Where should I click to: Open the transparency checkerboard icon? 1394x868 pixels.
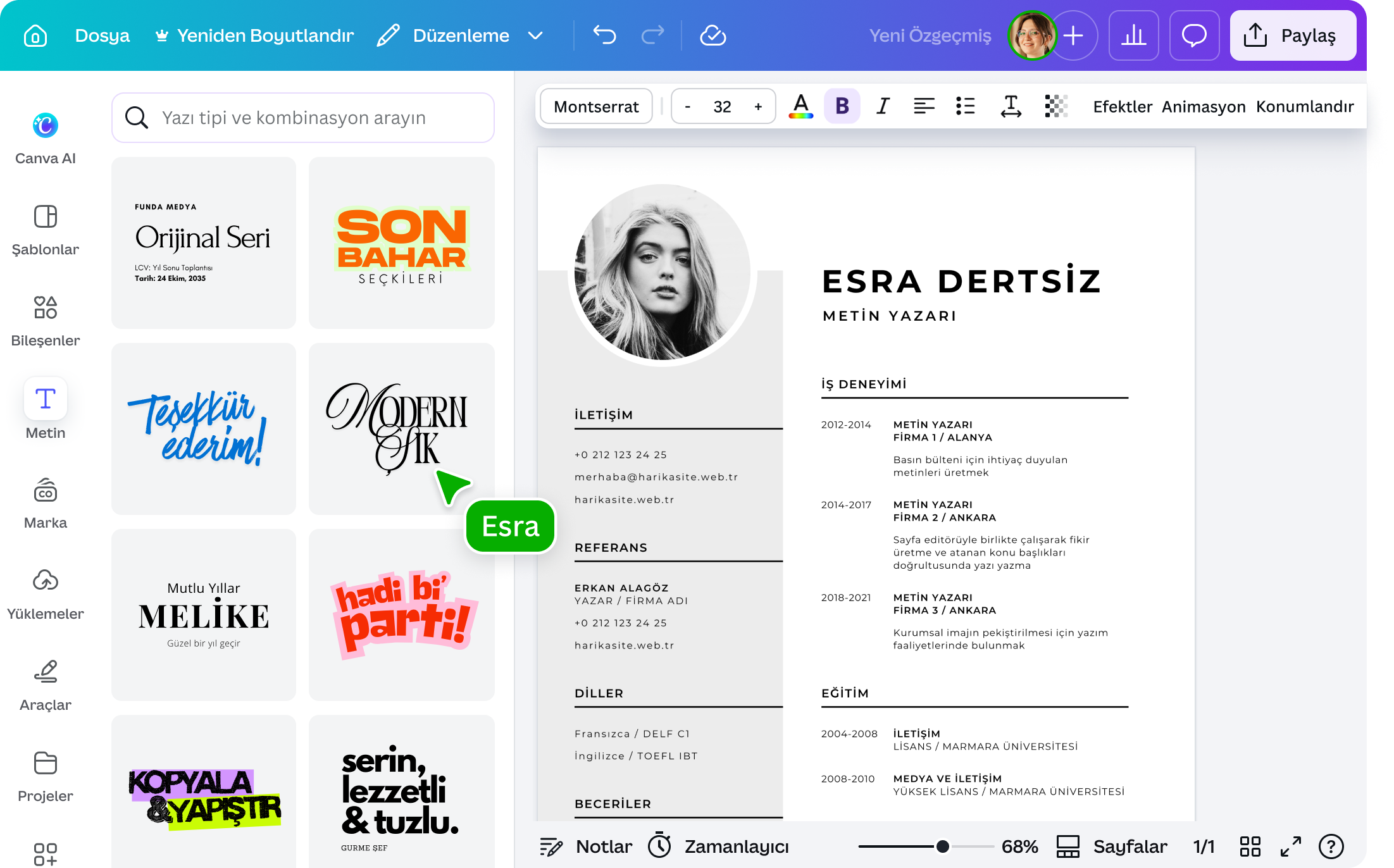pos(1056,106)
